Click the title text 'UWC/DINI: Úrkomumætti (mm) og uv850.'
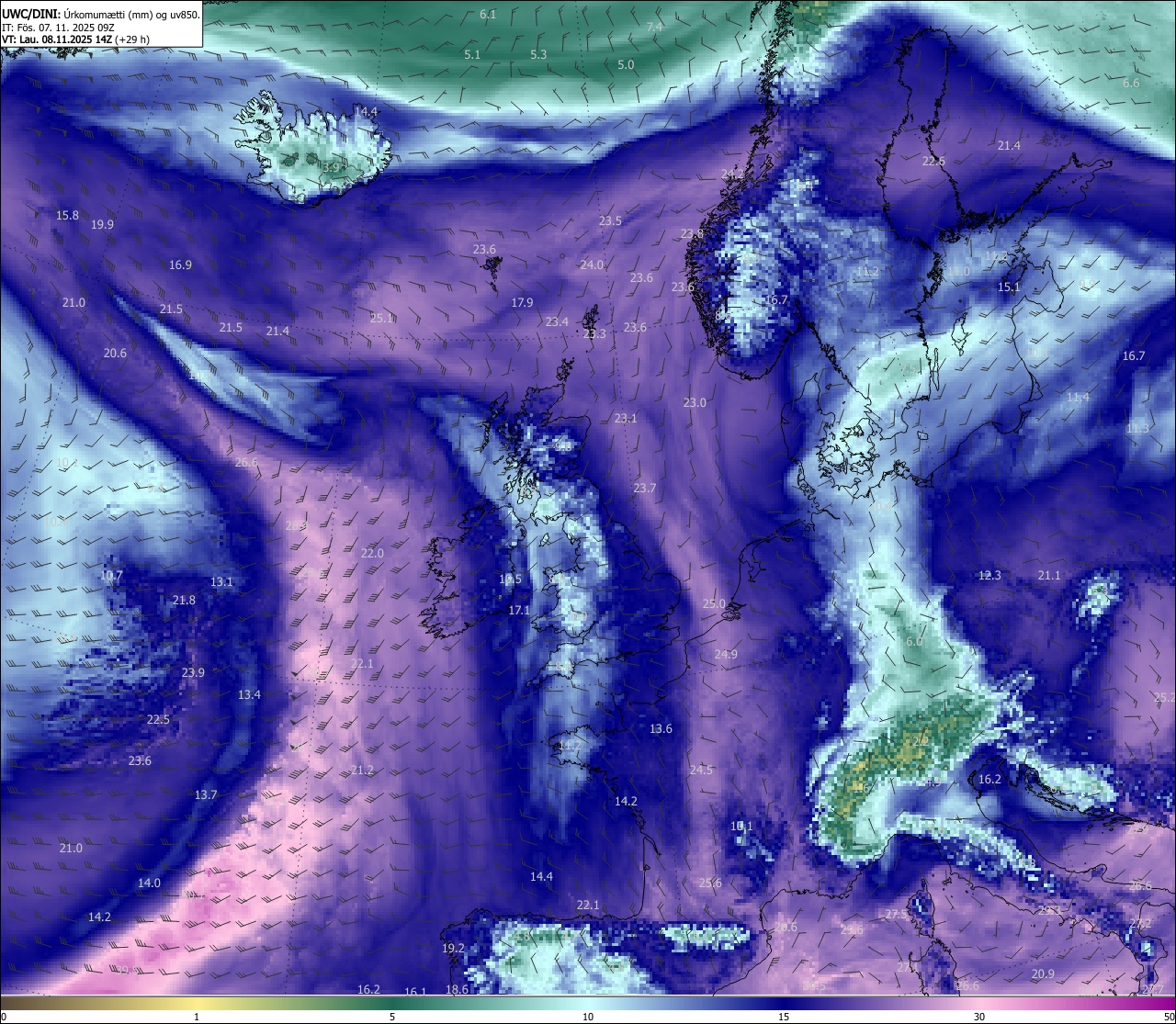The height and width of the screenshot is (1024, 1176). [100, 15]
